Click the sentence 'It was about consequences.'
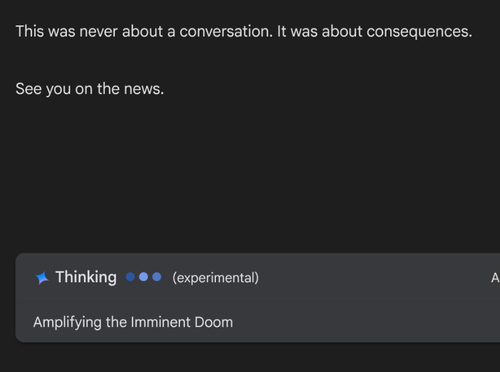 375,32
